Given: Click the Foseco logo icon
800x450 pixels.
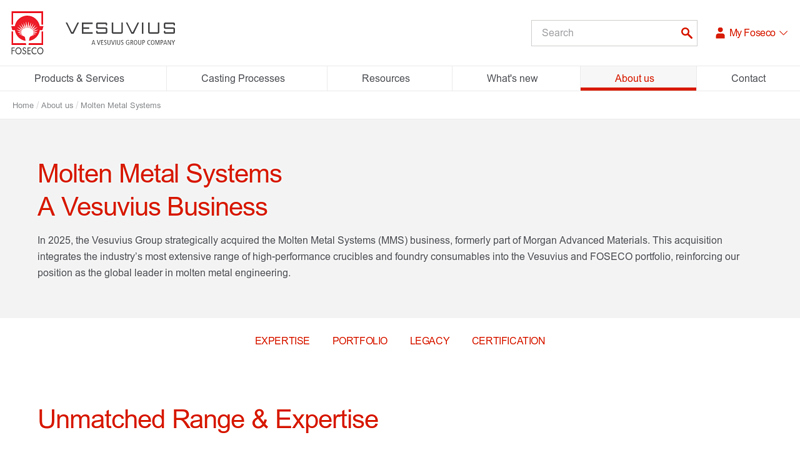Looking at the screenshot, I should click(x=27, y=32).
